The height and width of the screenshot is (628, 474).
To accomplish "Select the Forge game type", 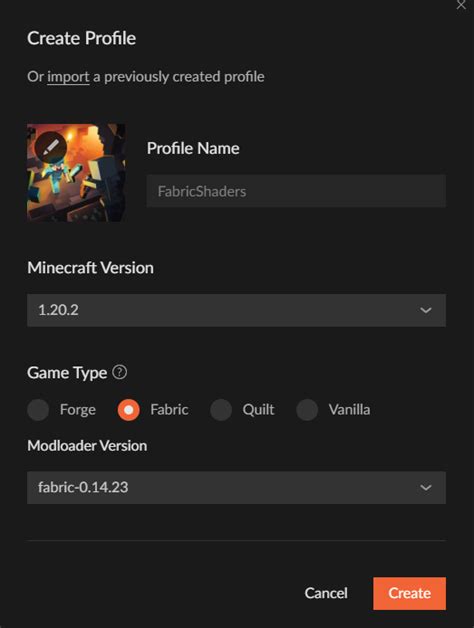I will pyautogui.click(x=38, y=410).
